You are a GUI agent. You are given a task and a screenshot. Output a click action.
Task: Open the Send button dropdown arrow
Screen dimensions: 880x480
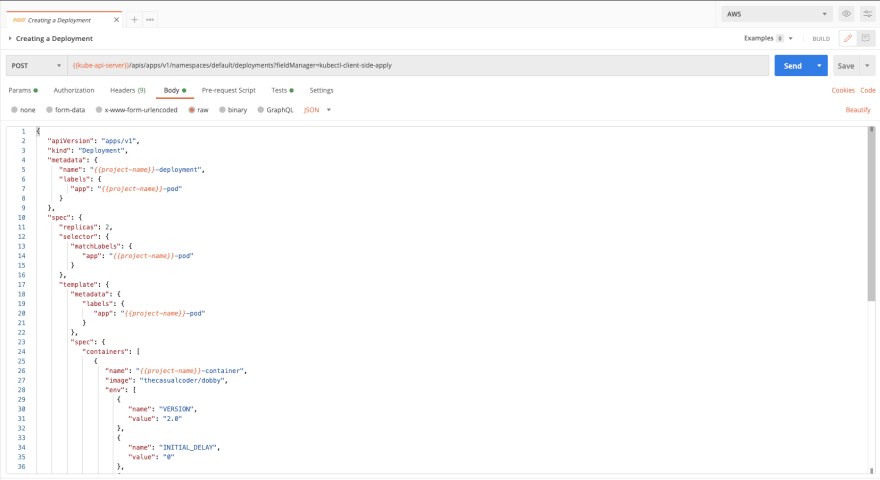[x=819, y=66]
